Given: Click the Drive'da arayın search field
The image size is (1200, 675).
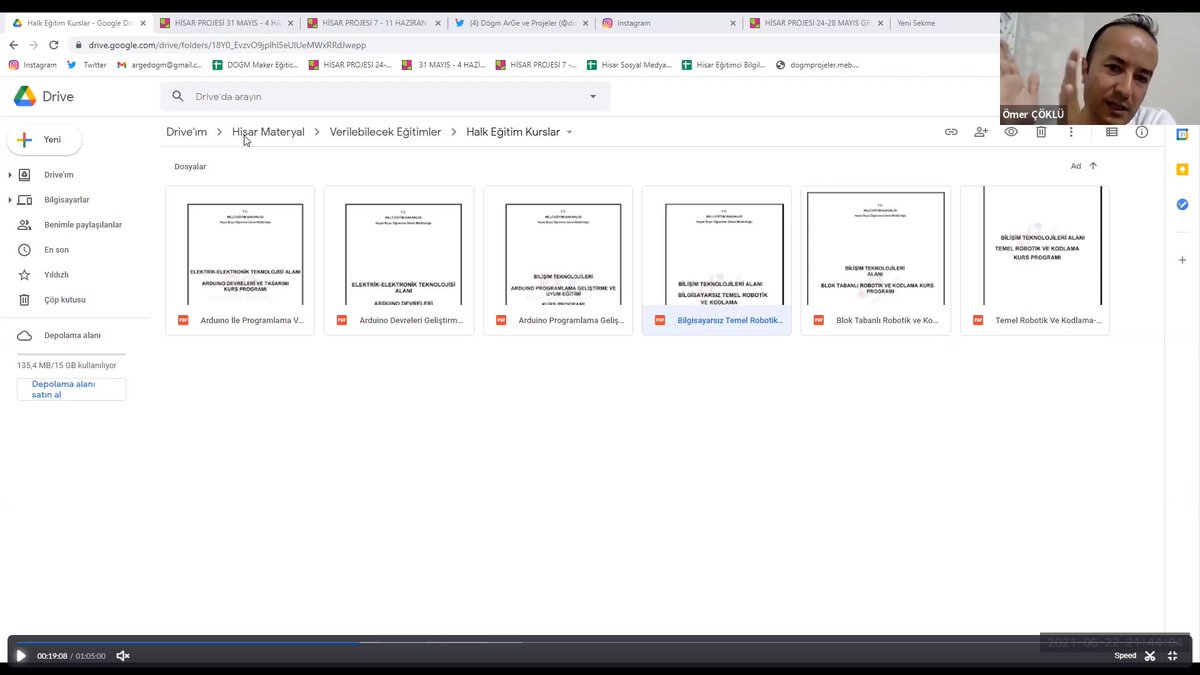Looking at the screenshot, I should tap(385, 97).
